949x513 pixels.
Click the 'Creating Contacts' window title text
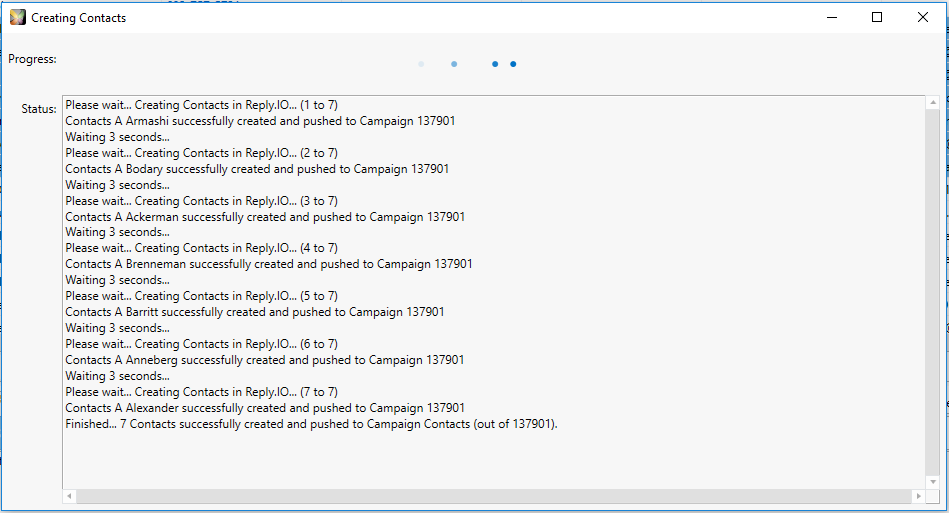(x=79, y=18)
